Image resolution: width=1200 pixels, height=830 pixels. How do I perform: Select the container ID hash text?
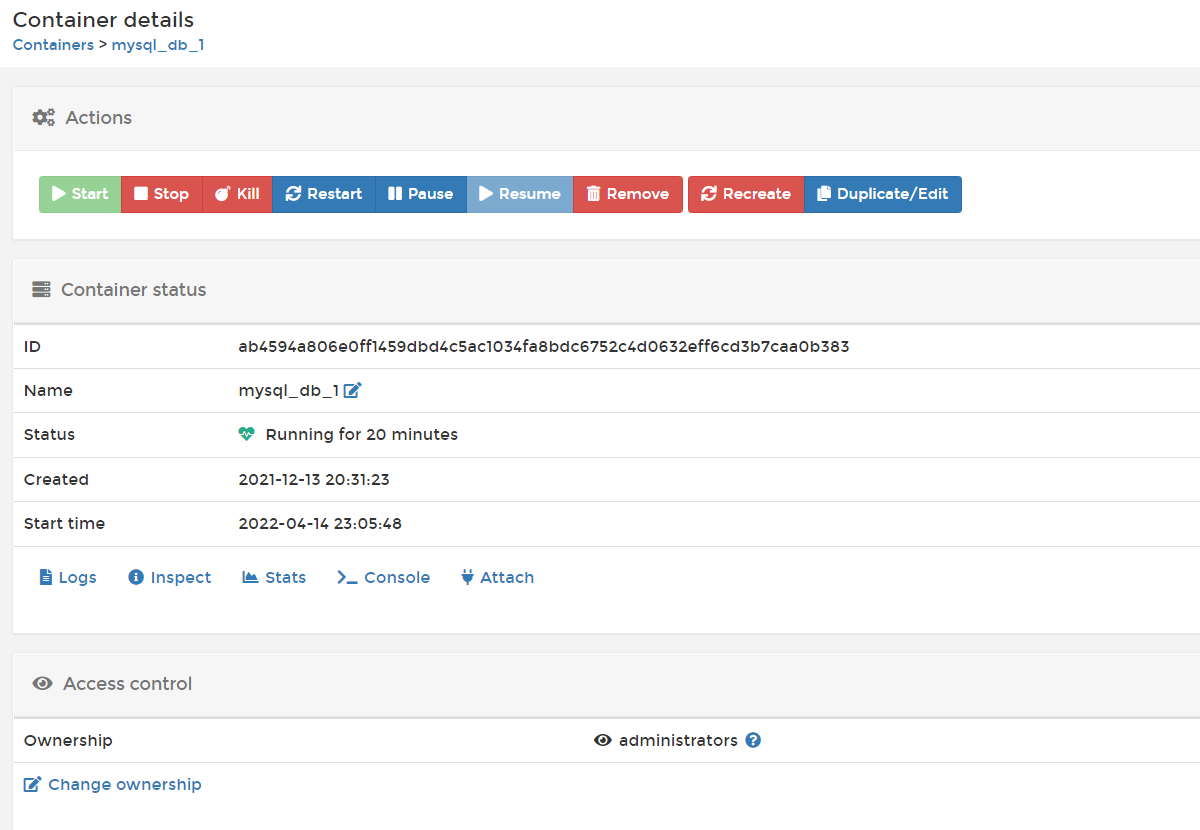[x=544, y=347]
